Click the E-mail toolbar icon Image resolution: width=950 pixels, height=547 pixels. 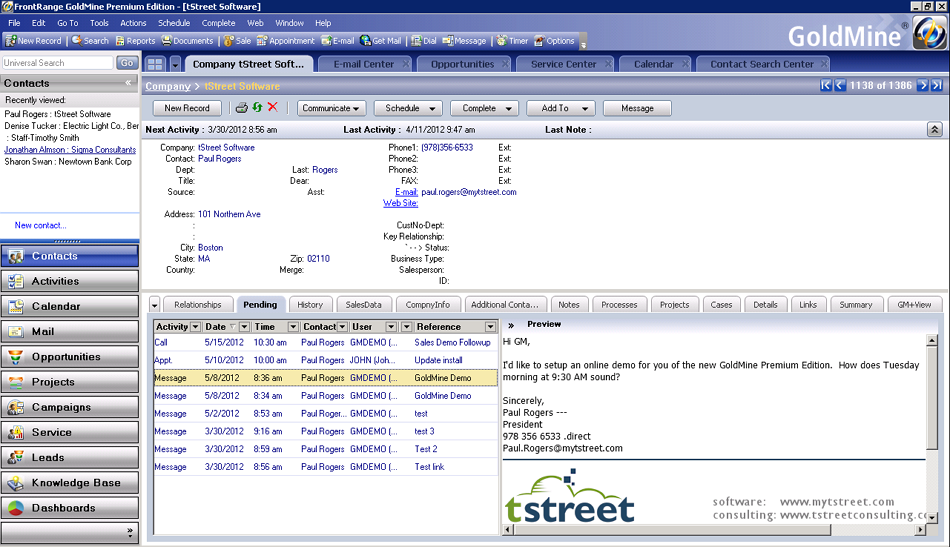(x=337, y=41)
